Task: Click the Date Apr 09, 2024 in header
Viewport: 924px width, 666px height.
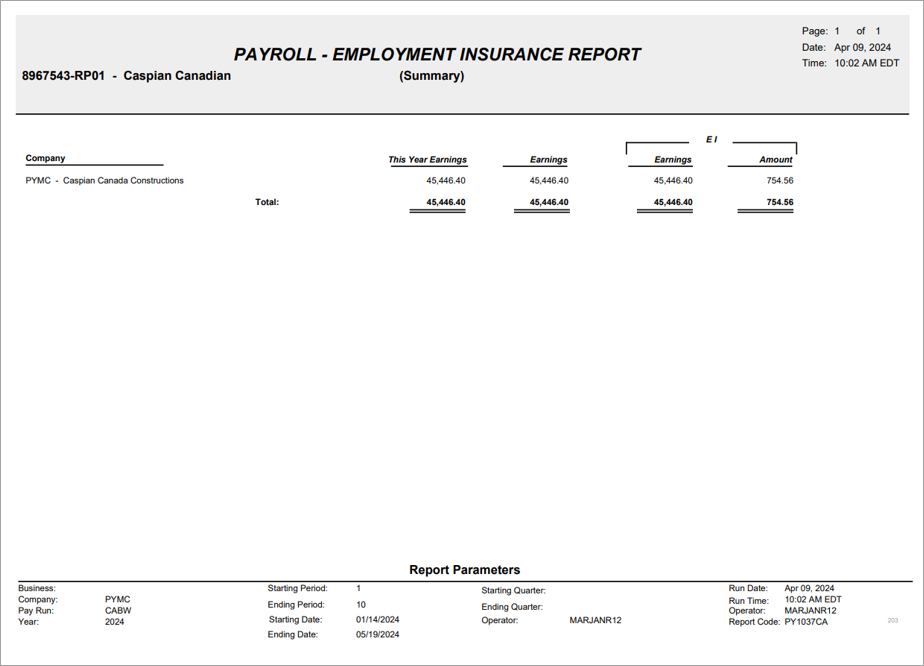Action: [862, 47]
